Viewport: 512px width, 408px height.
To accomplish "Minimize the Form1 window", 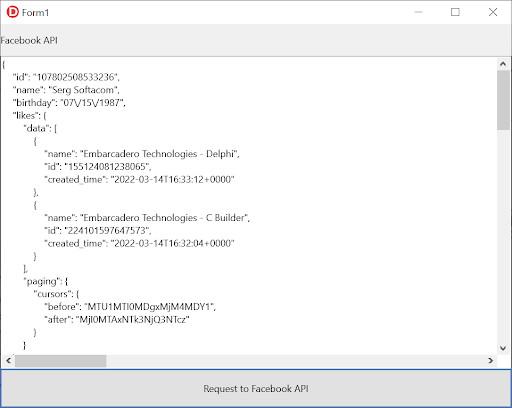I will point(418,12).
